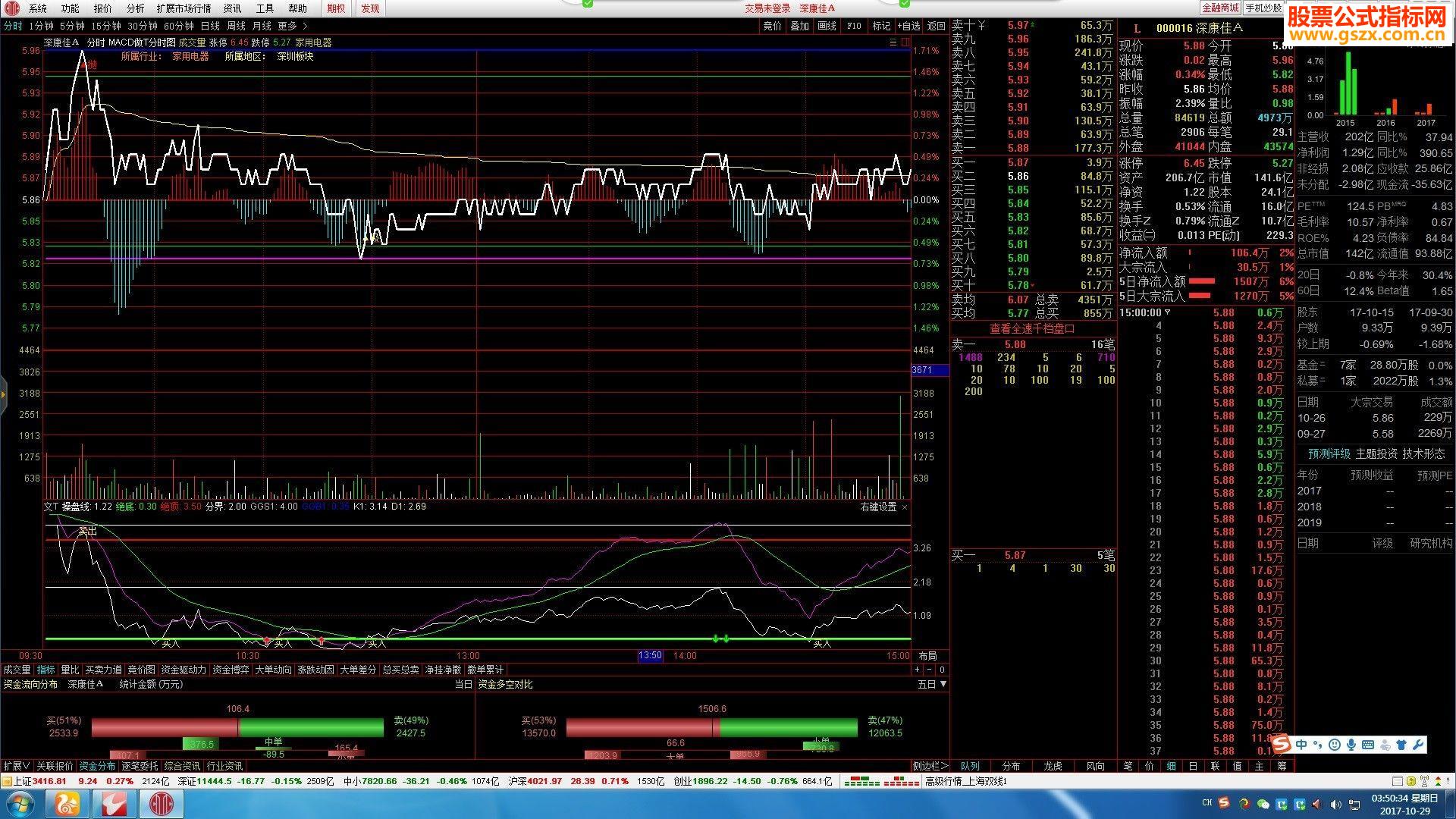Open the 金融商城 link
This screenshot has height=819, width=1456.
tap(1220, 8)
